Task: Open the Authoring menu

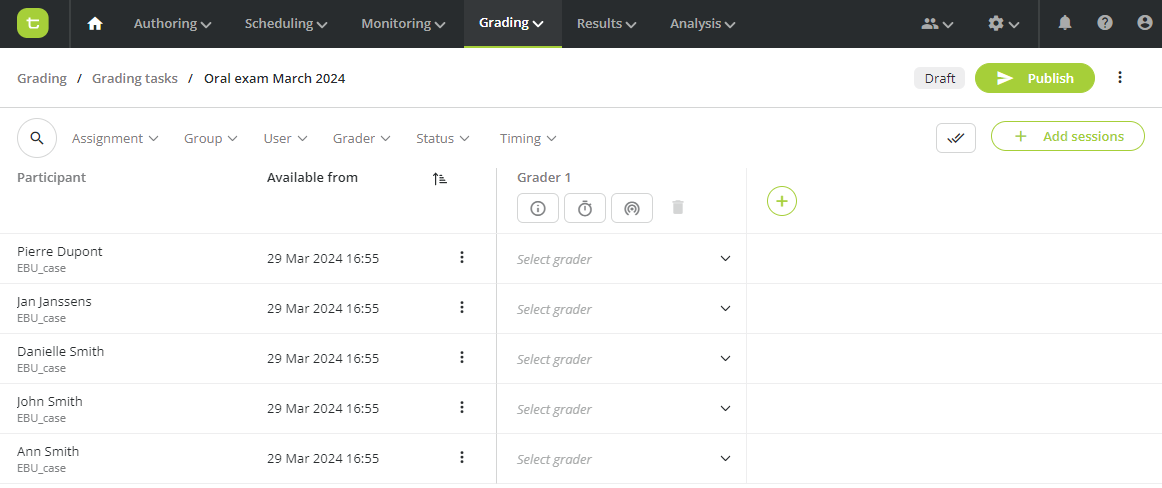Action: point(173,24)
